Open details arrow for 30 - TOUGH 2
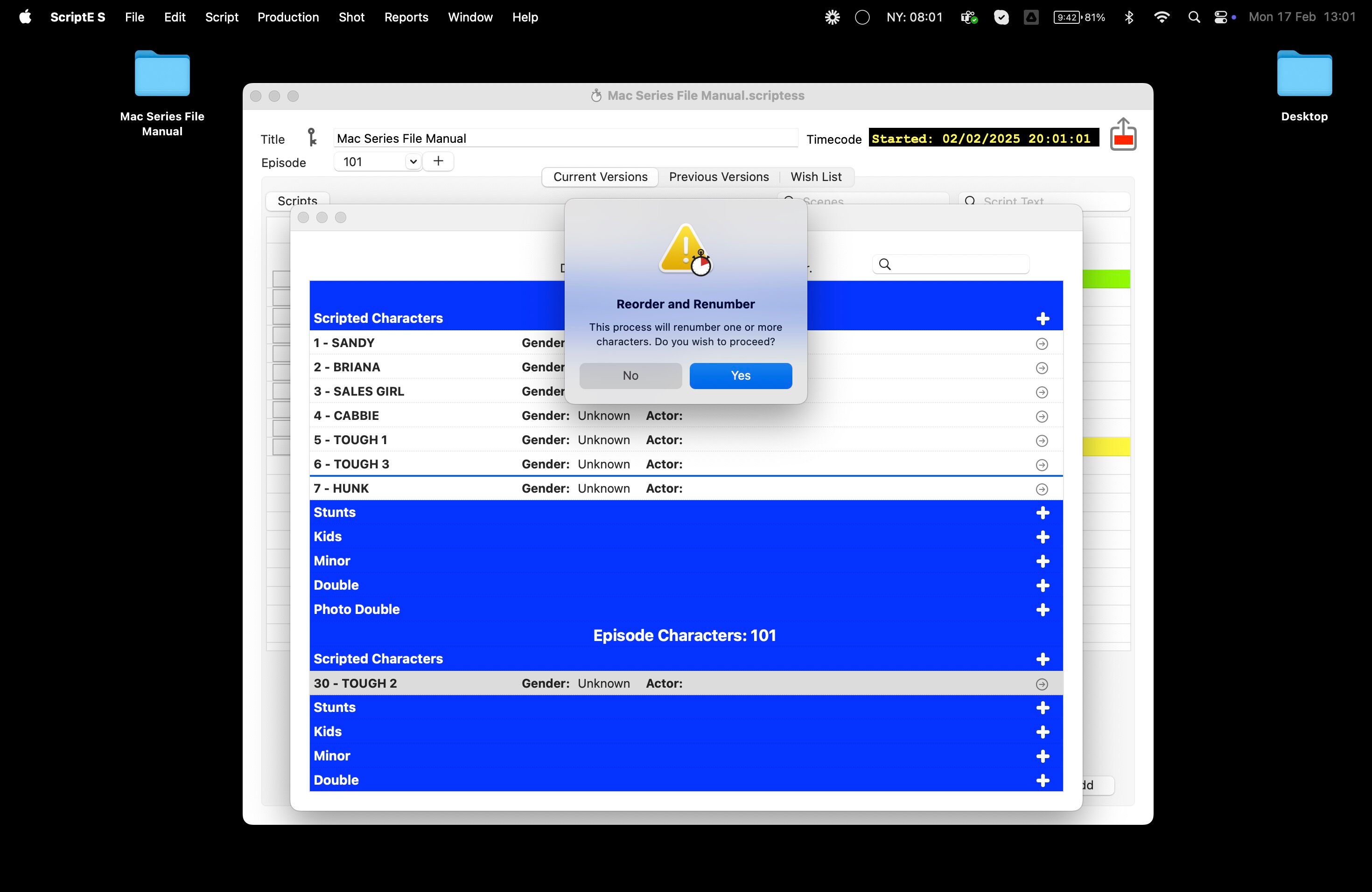 pyautogui.click(x=1041, y=684)
